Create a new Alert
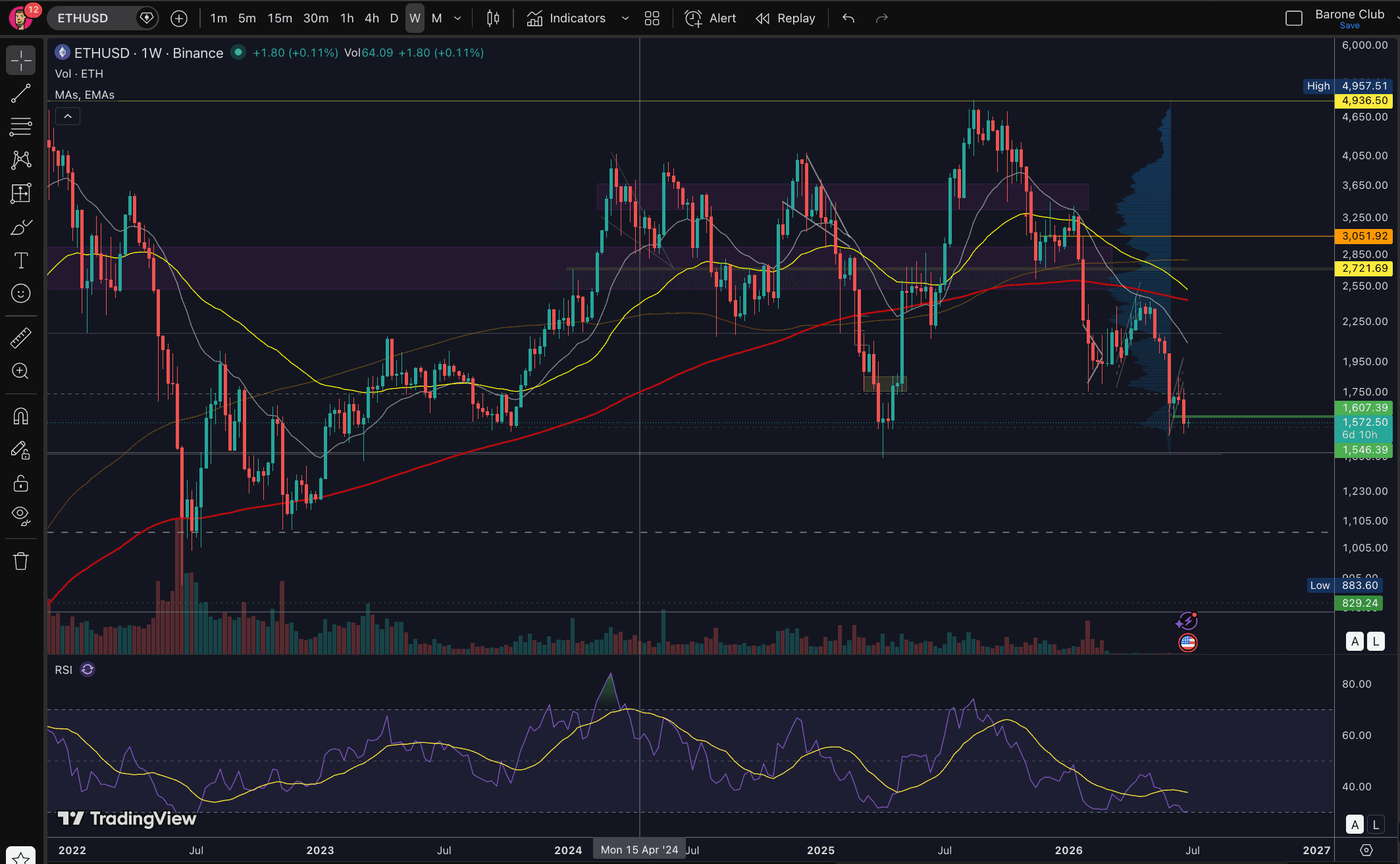 tap(710, 18)
